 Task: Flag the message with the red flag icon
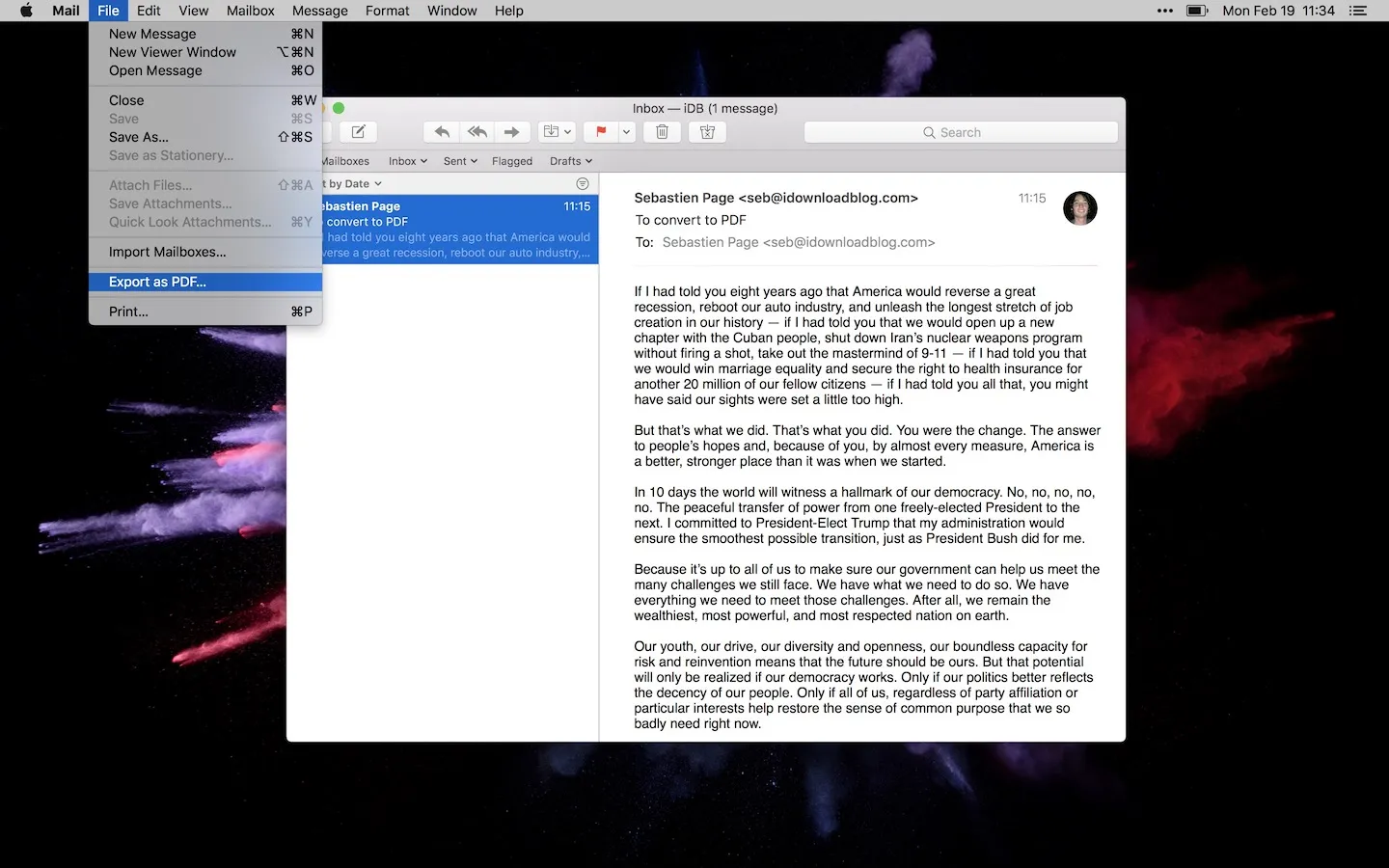click(600, 131)
